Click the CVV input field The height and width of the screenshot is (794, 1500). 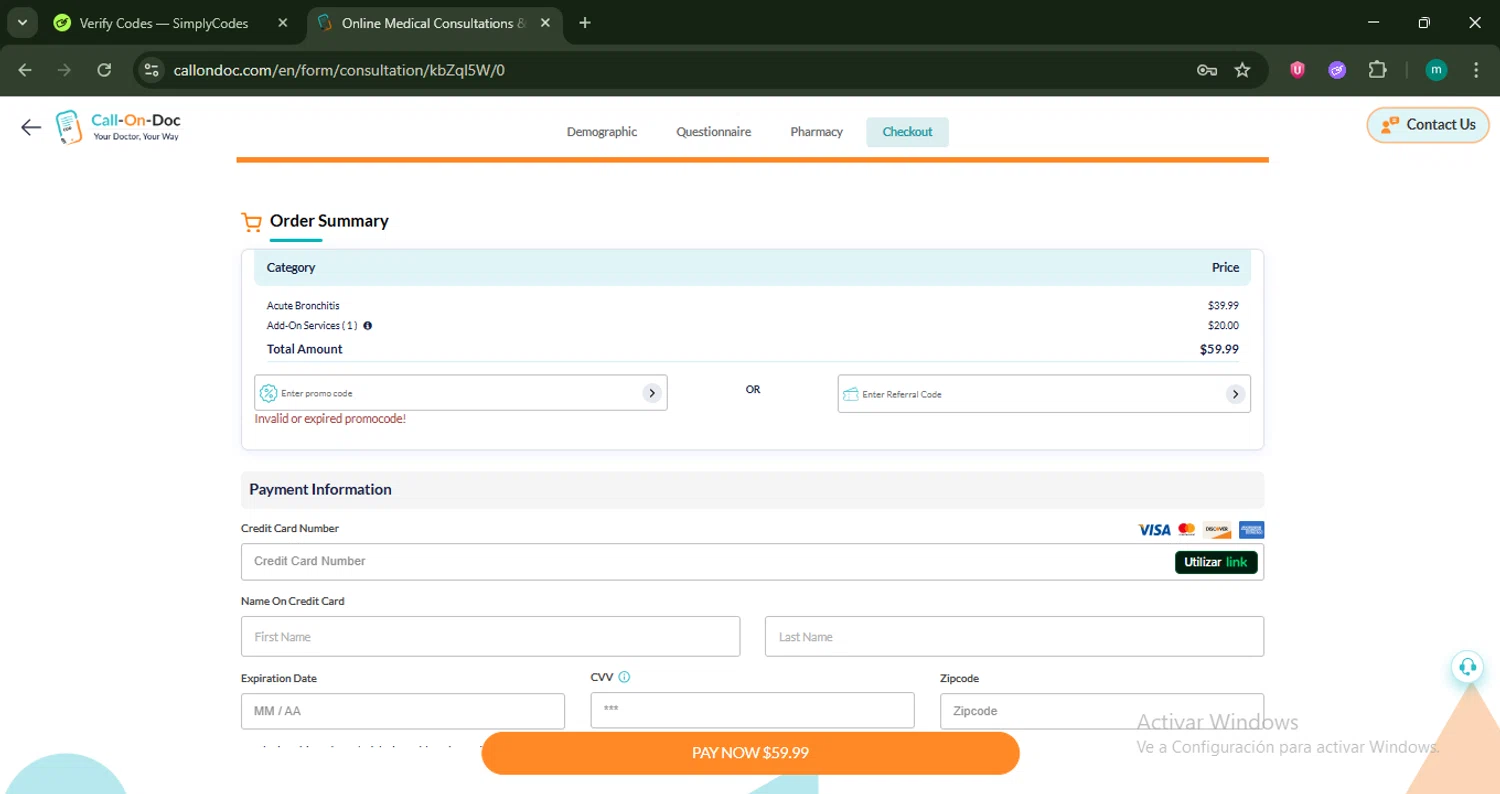coord(752,710)
